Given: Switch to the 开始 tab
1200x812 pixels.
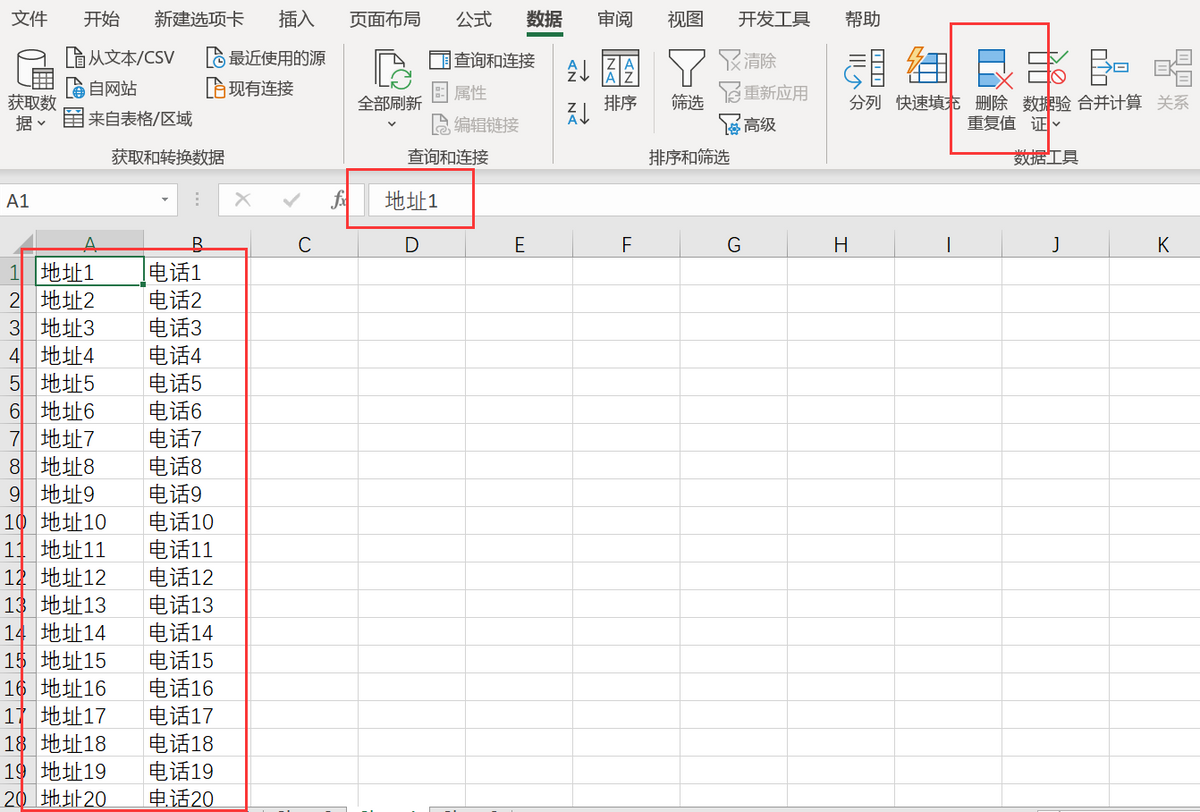Looking at the screenshot, I should (x=101, y=19).
